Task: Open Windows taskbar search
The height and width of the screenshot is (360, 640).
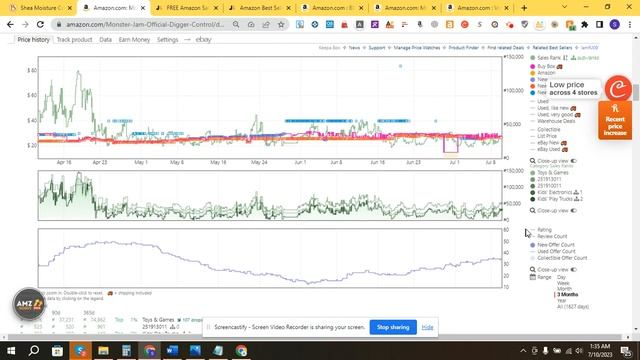Action: (34, 351)
